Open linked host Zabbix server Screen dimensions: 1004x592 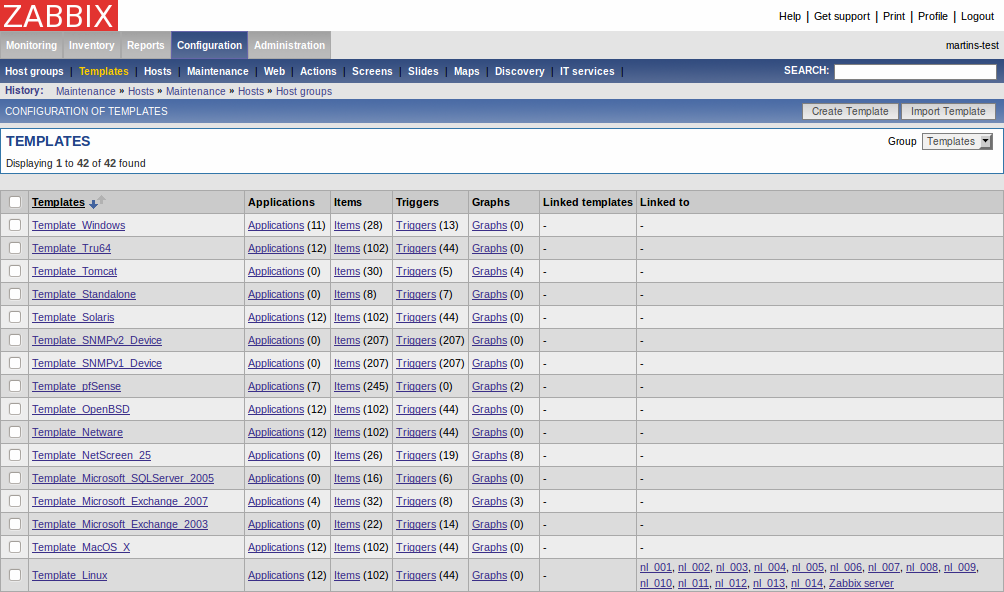861,583
